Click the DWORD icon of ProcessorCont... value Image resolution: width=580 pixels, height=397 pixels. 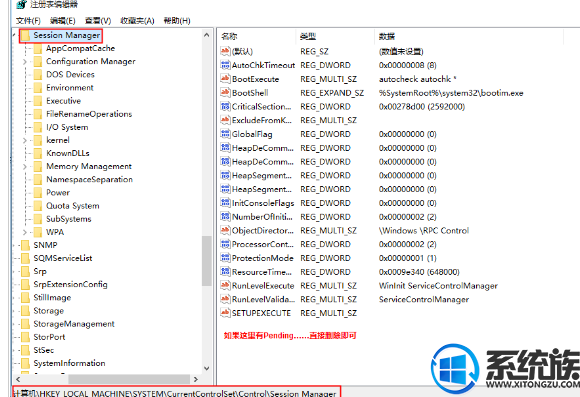(225, 244)
